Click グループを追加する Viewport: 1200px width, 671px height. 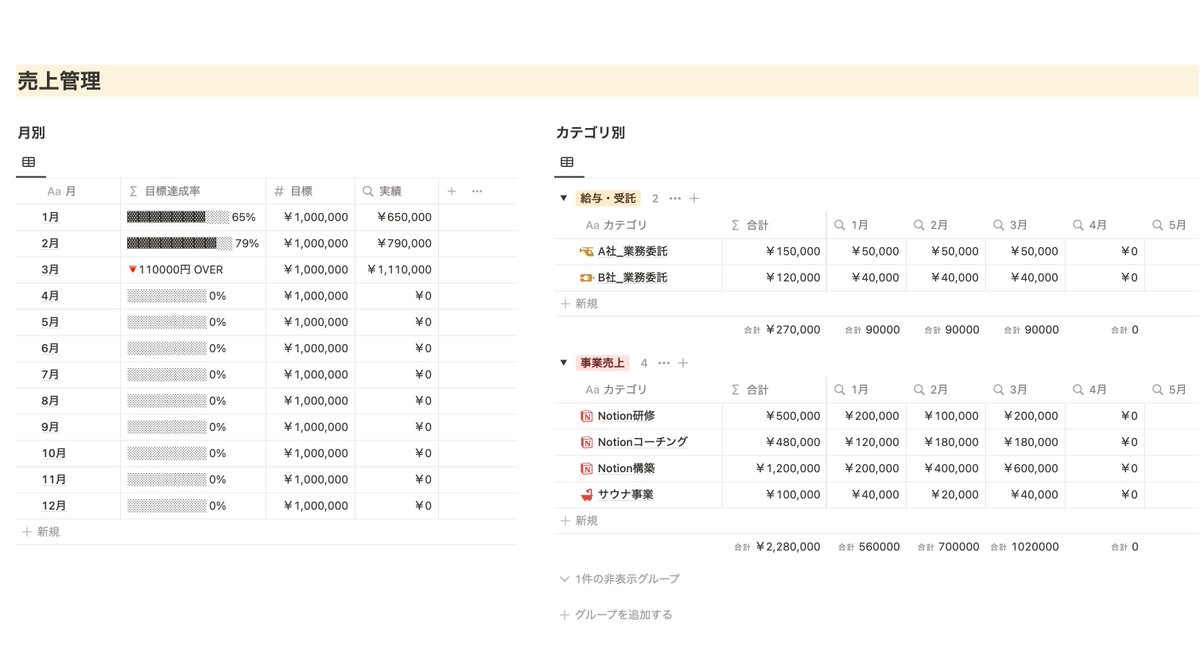tap(616, 615)
